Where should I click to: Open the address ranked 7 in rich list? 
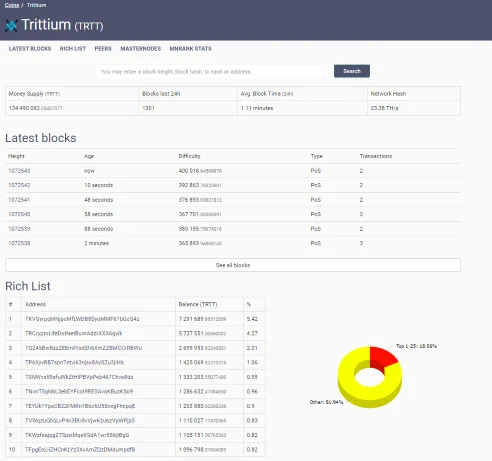point(80,406)
